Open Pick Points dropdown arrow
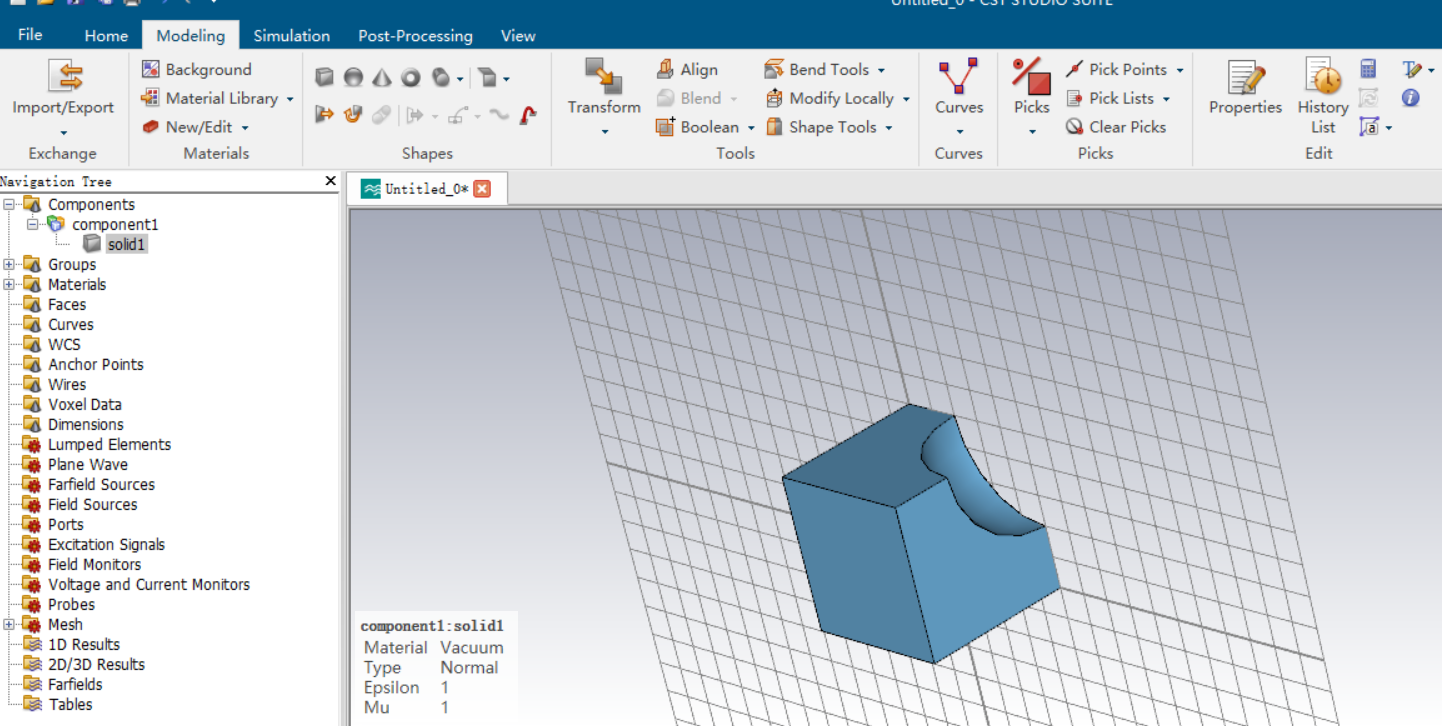The width and height of the screenshot is (1442, 726). pos(1180,70)
